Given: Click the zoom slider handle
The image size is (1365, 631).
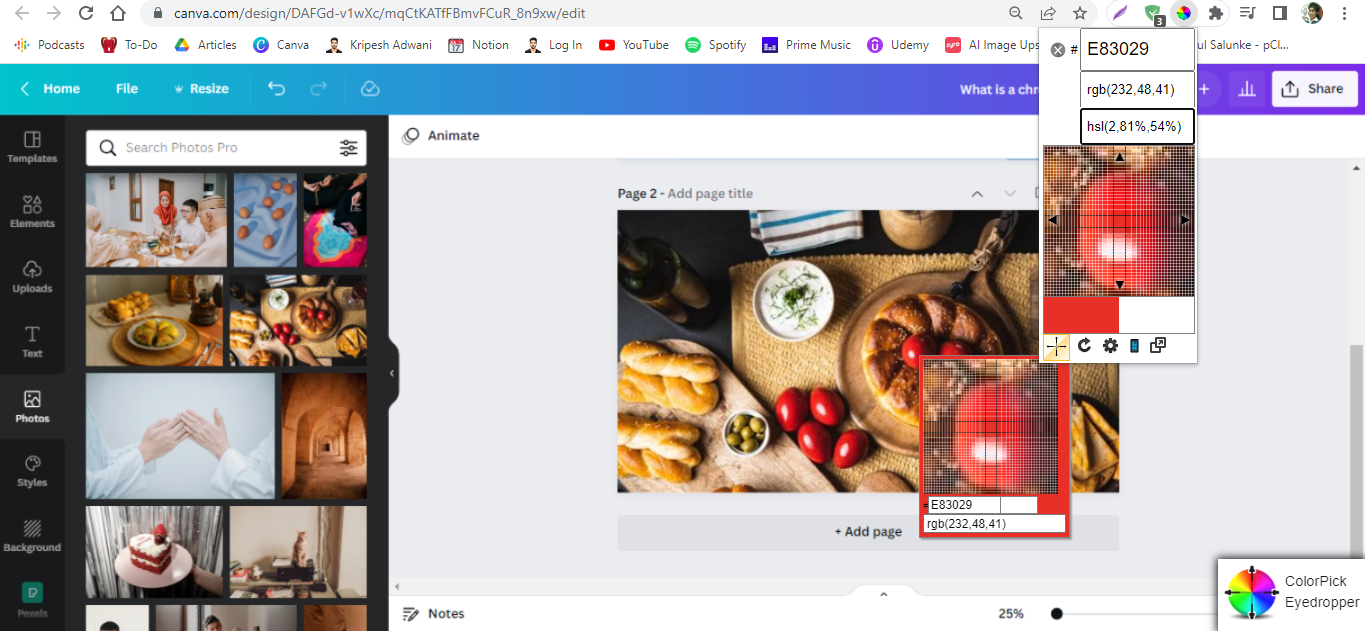Looking at the screenshot, I should [1057, 614].
